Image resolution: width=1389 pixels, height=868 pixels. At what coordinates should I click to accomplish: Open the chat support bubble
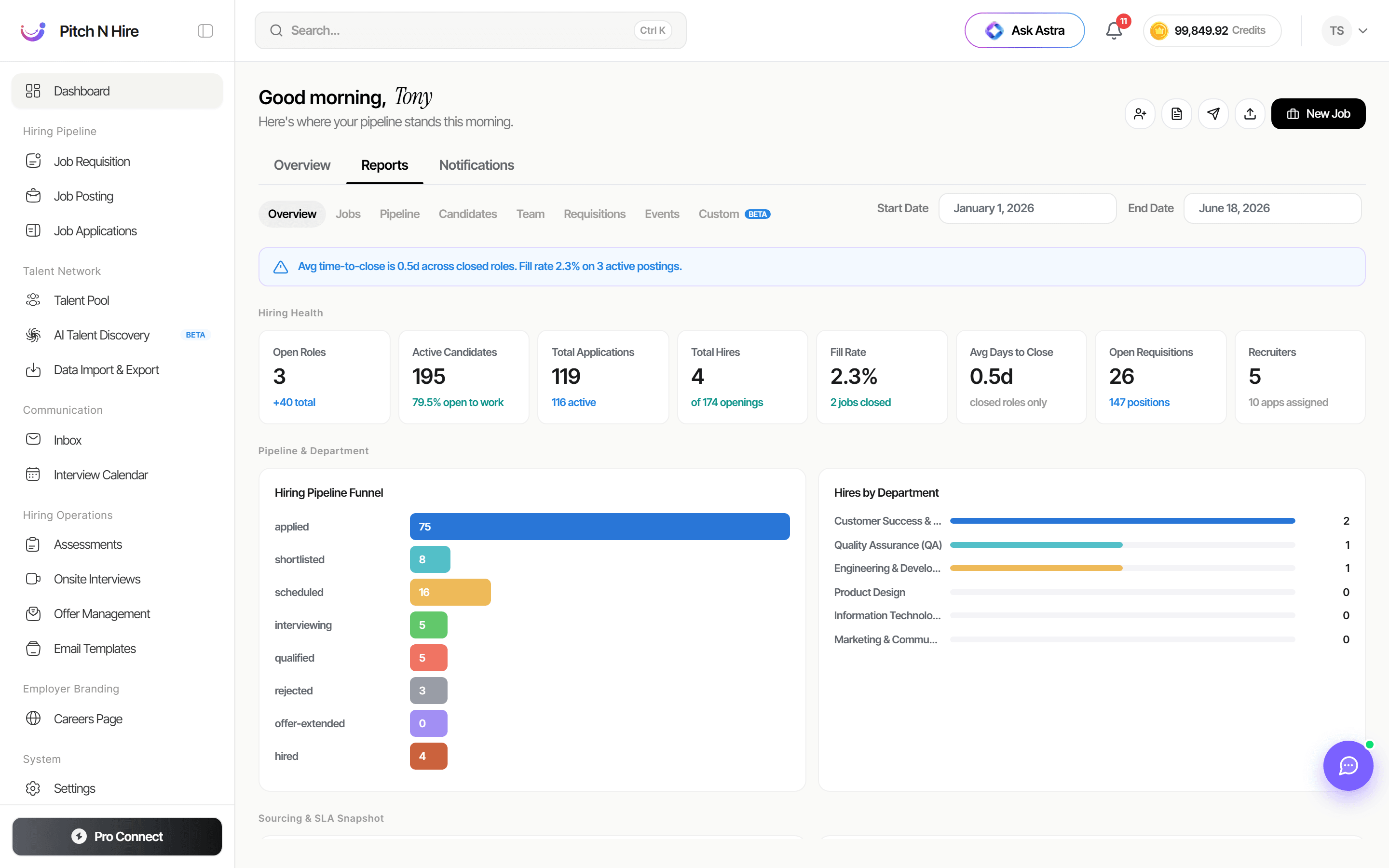click(x=1348, y=765)
